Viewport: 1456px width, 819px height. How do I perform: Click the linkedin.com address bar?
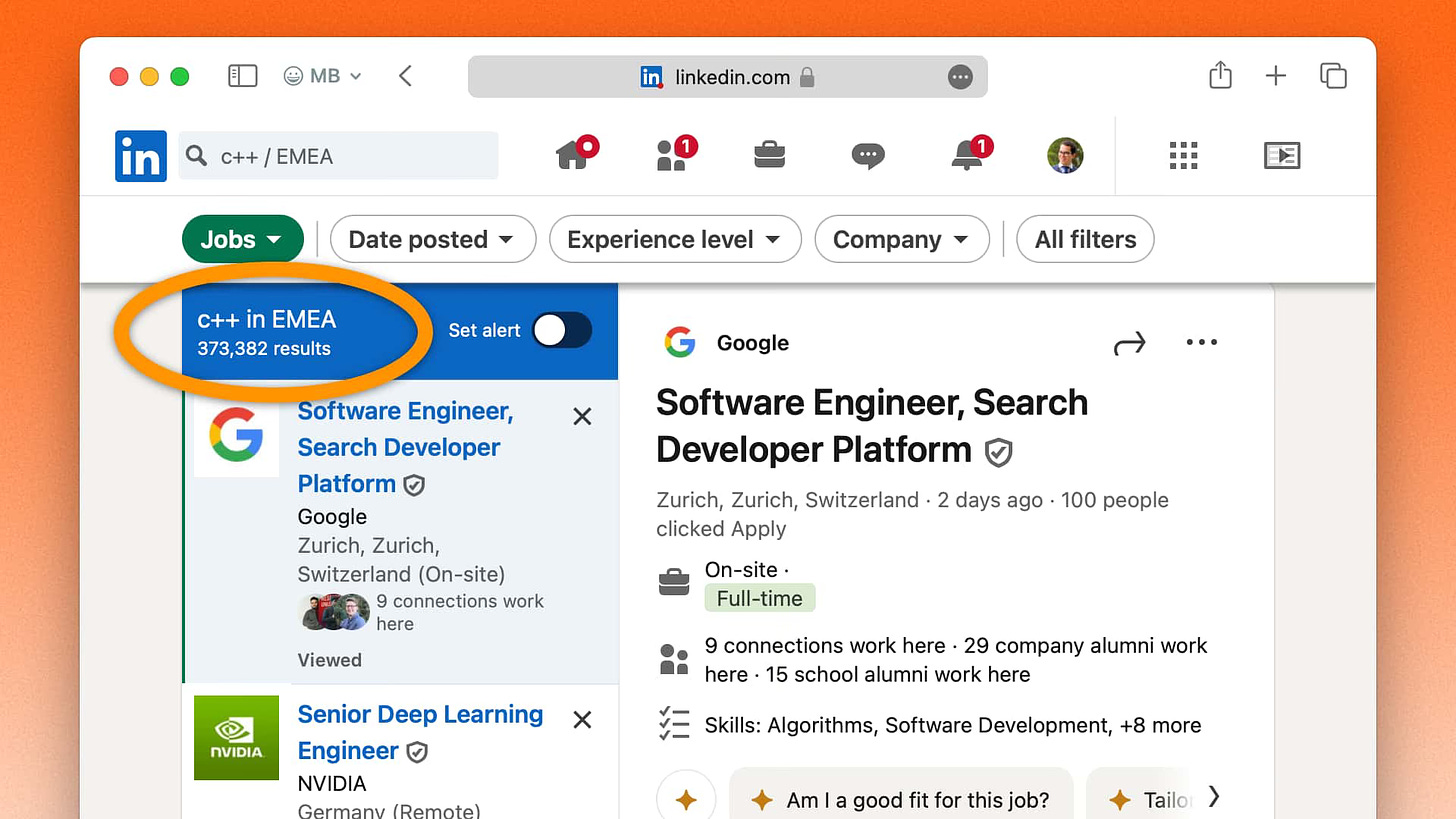pos(728,77)
